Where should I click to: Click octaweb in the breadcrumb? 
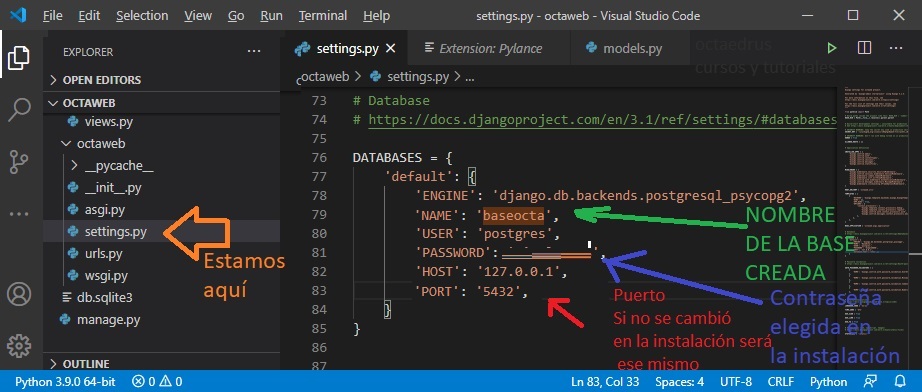coord(325,76)
